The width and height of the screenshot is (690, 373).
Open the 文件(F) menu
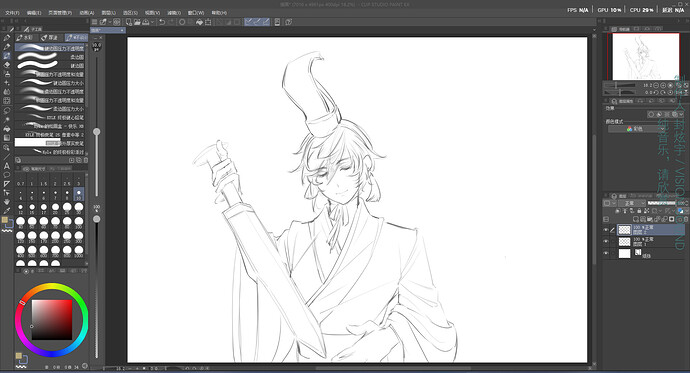pyautogui.click(x=11, y=13)
